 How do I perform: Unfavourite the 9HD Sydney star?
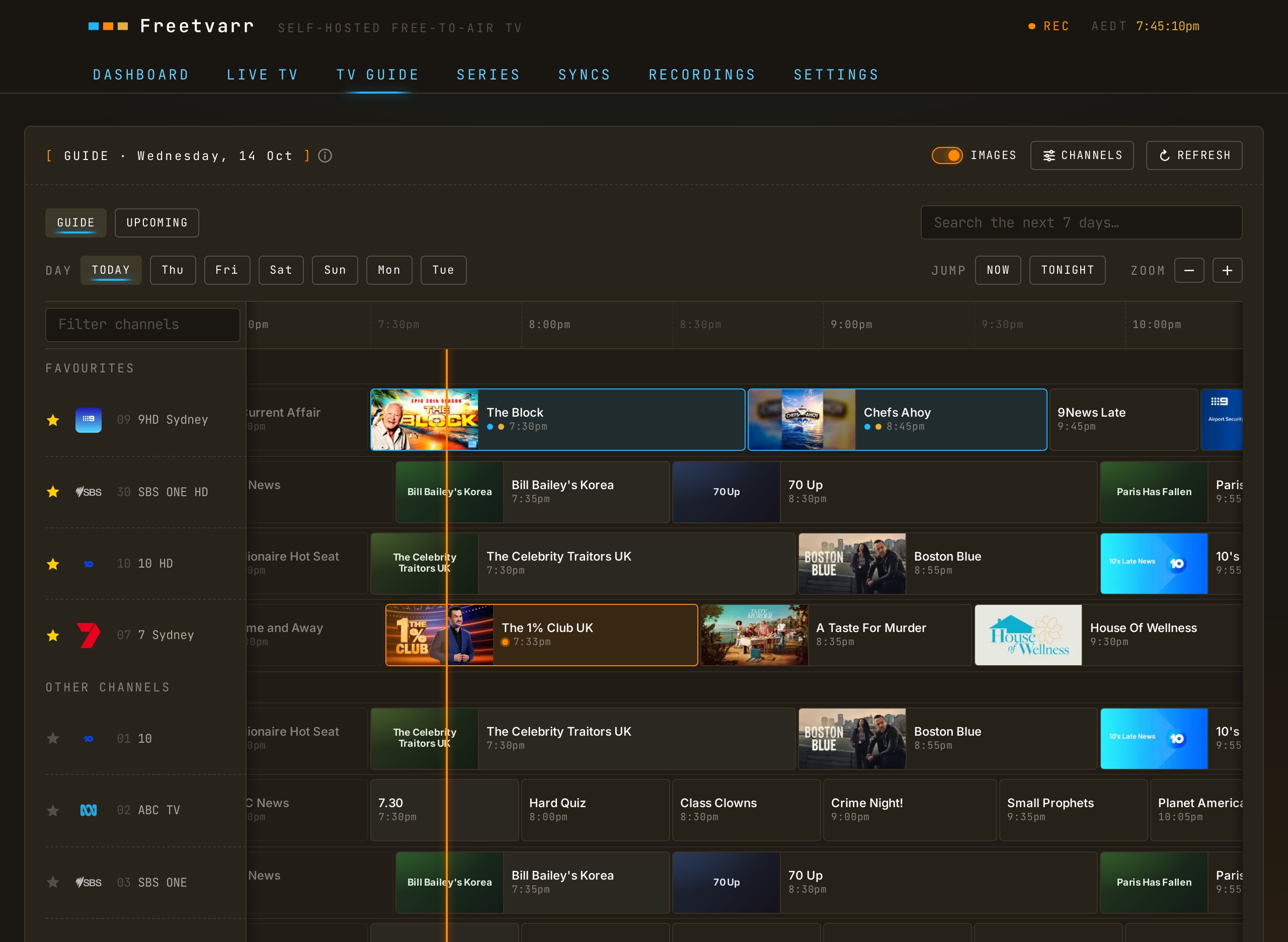(x=53, y=420)
